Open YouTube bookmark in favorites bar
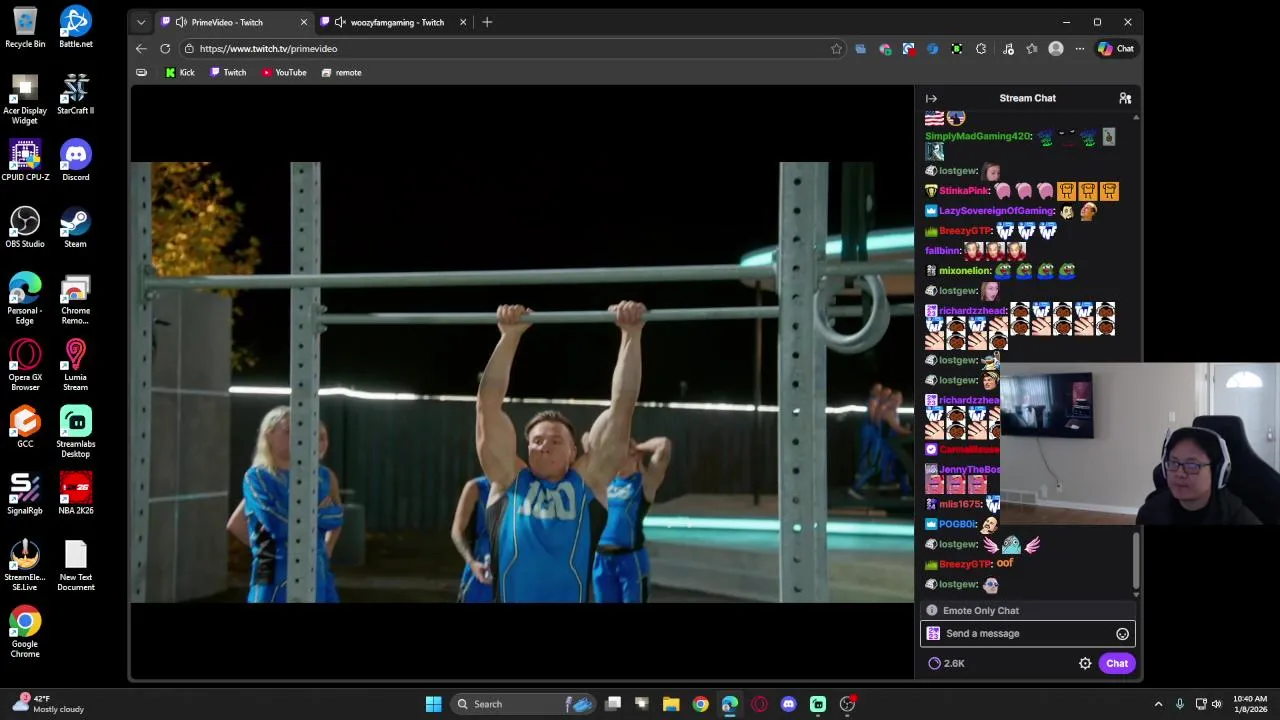 tap(284, 73)
